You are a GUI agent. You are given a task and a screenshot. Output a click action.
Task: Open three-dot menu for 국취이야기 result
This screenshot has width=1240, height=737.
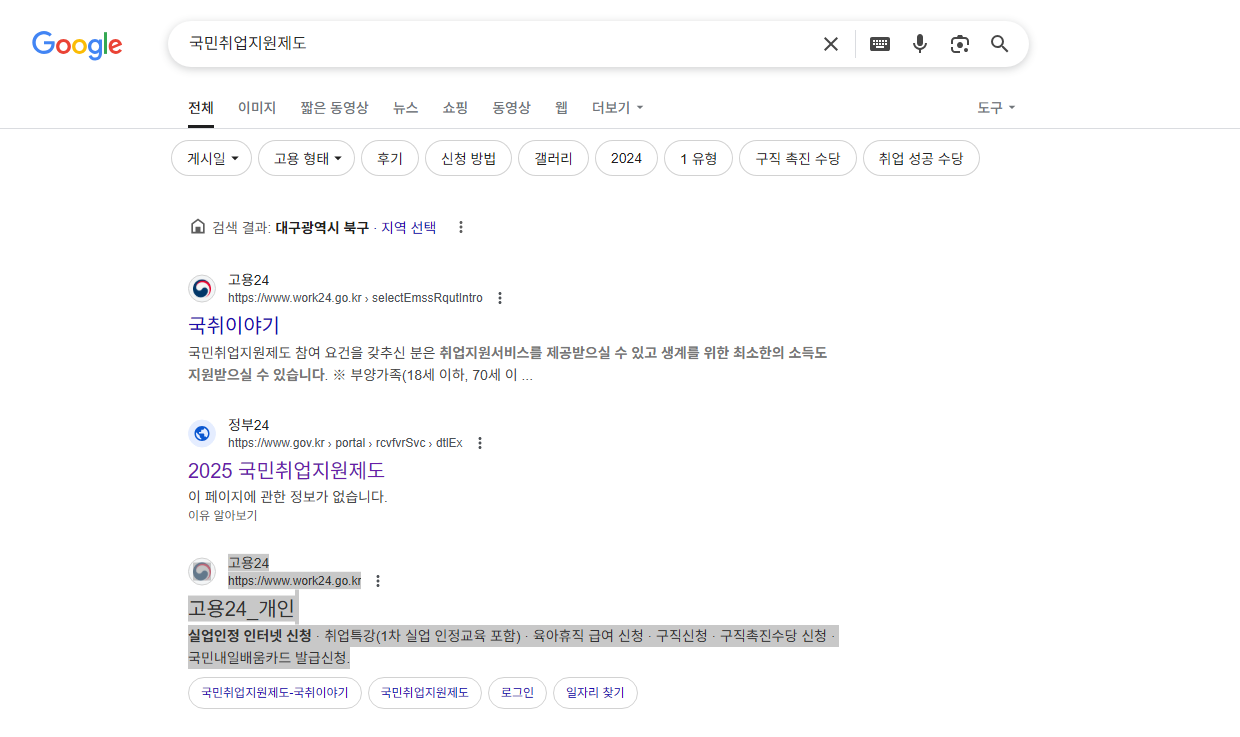500,298
